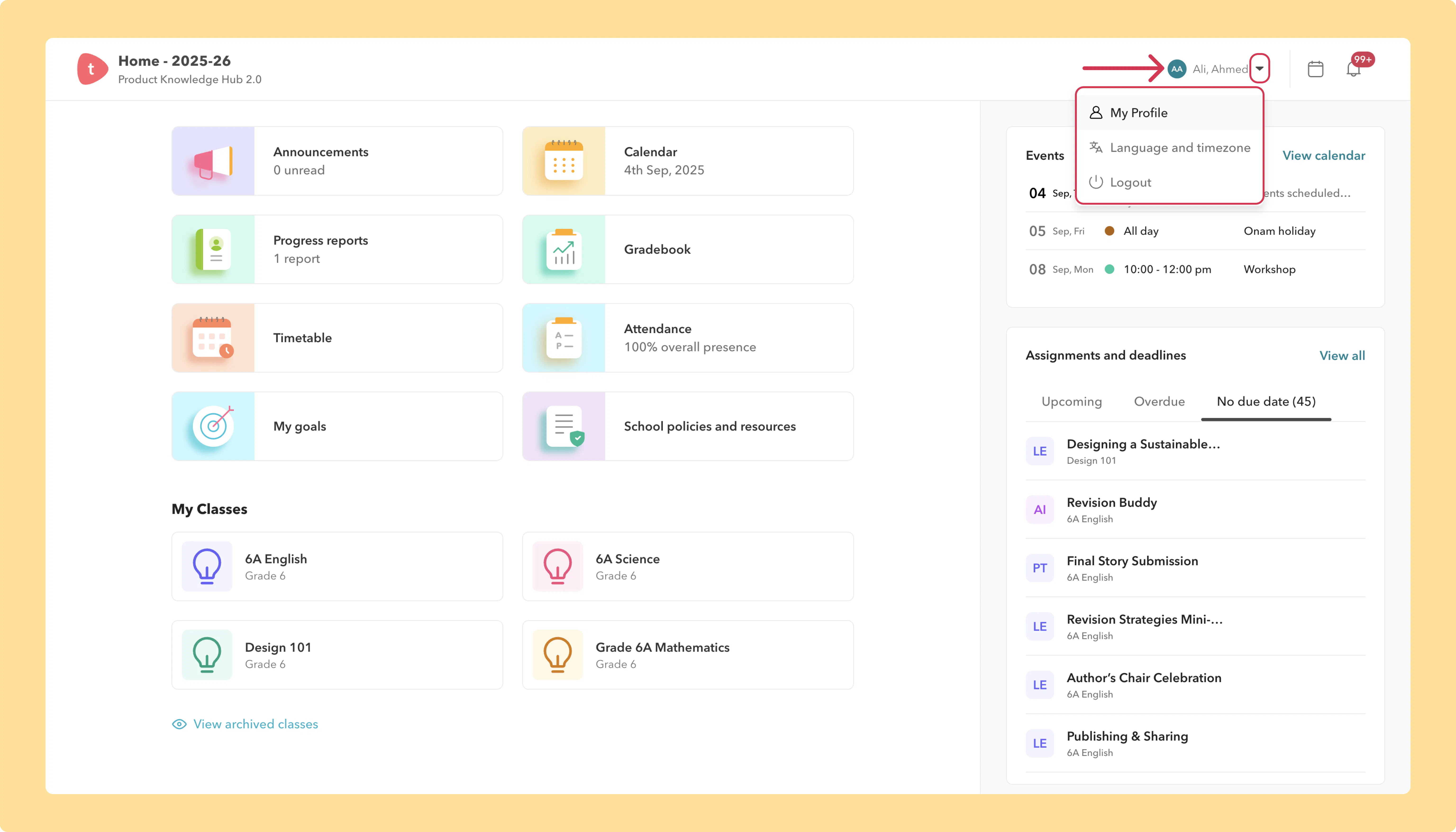Open the Calendar 4th Sep, 2025 card
The width and height of the screenshot is (1456, 832).
688,161
